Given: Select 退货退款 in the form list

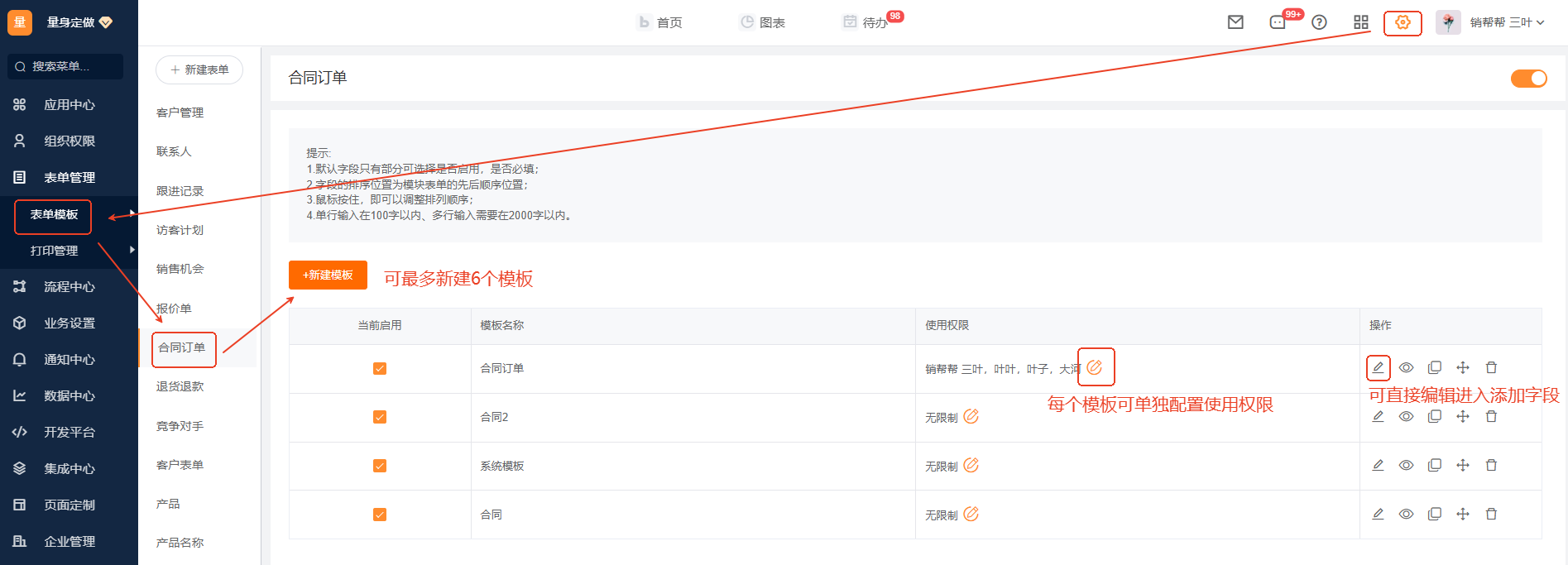Looking at the screenshot, I should tap(180, 386).
